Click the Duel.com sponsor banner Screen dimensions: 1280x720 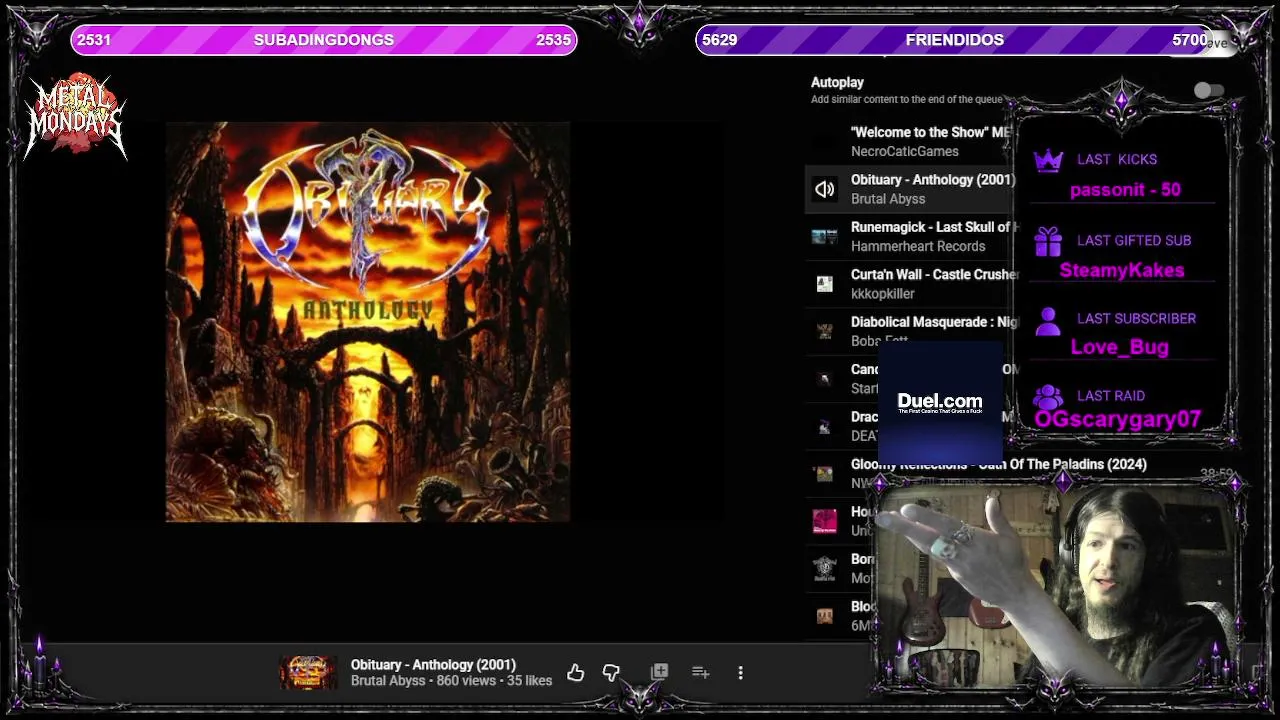click(x=940, y=403)
